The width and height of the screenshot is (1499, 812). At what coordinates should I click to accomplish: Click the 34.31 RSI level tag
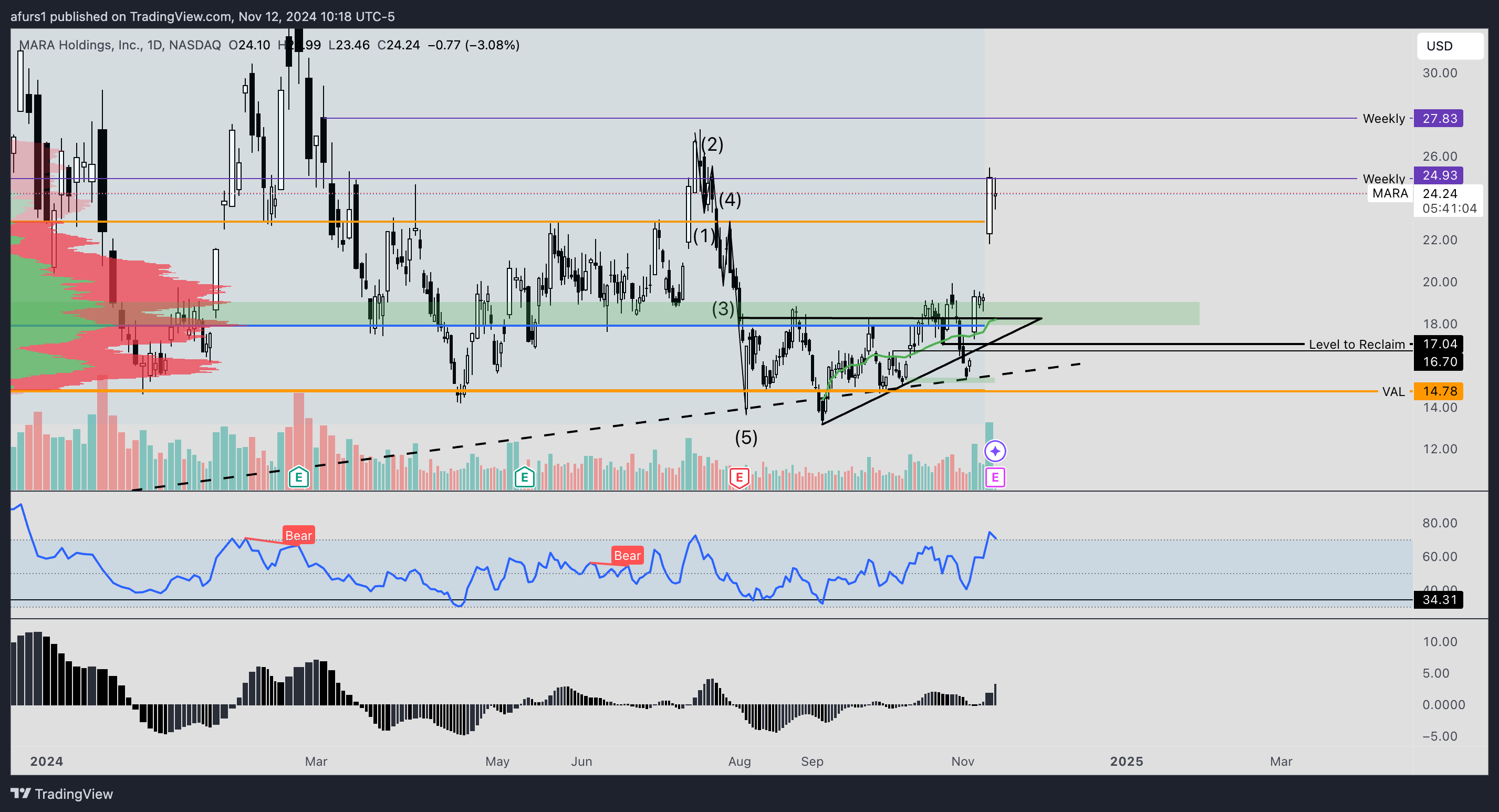(x=1438, y=599)
